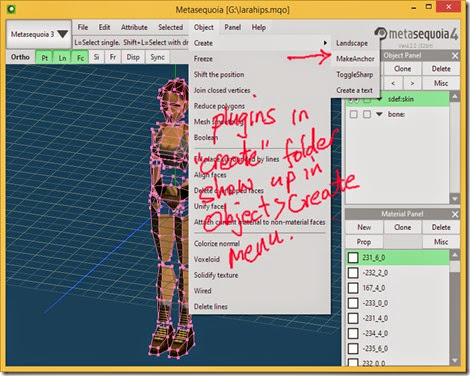Viewport: 470px width, 376px height.
Task: Close the Object Panel with its X
Action: [x=455, y=56]
